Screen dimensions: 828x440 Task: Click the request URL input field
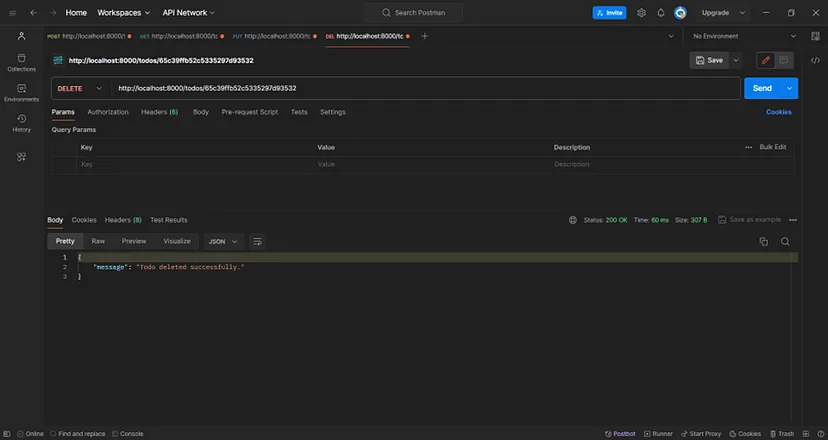tap(426, 88)
